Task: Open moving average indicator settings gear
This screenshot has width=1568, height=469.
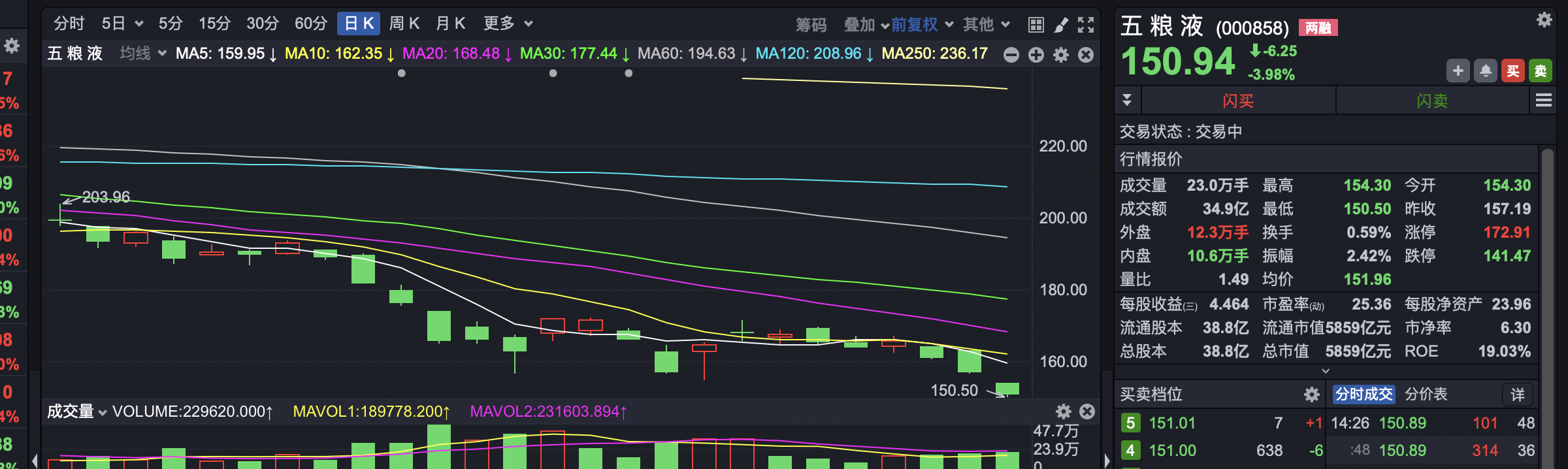Action: pos(1061,55)
